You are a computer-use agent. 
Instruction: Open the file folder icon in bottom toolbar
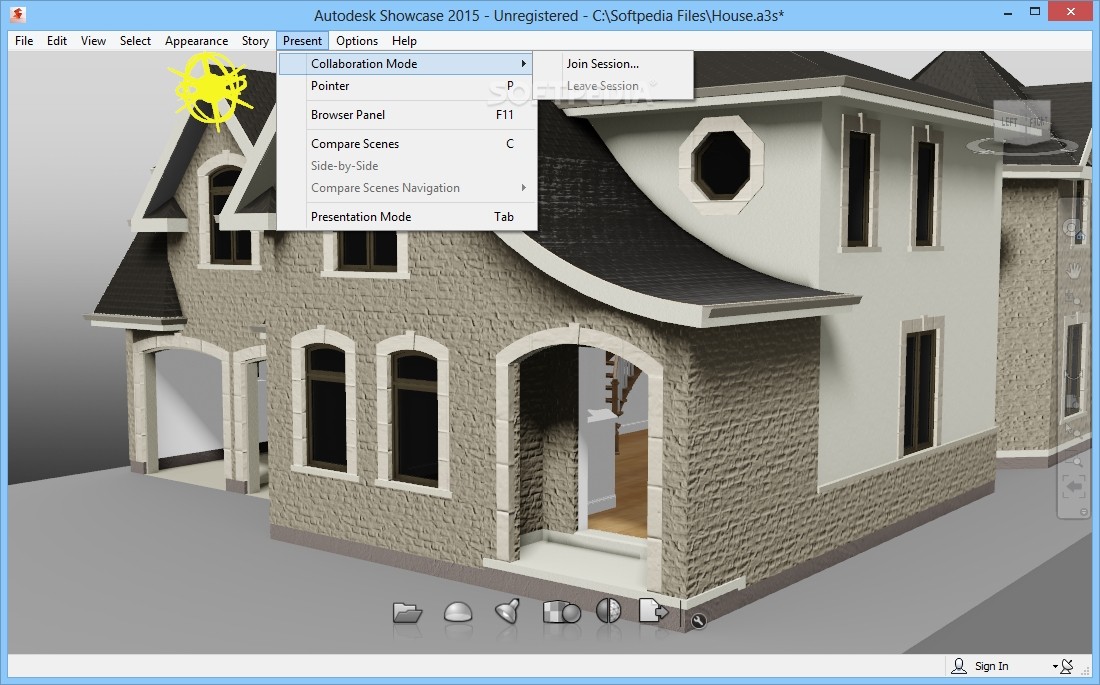(x=407, y=612)
